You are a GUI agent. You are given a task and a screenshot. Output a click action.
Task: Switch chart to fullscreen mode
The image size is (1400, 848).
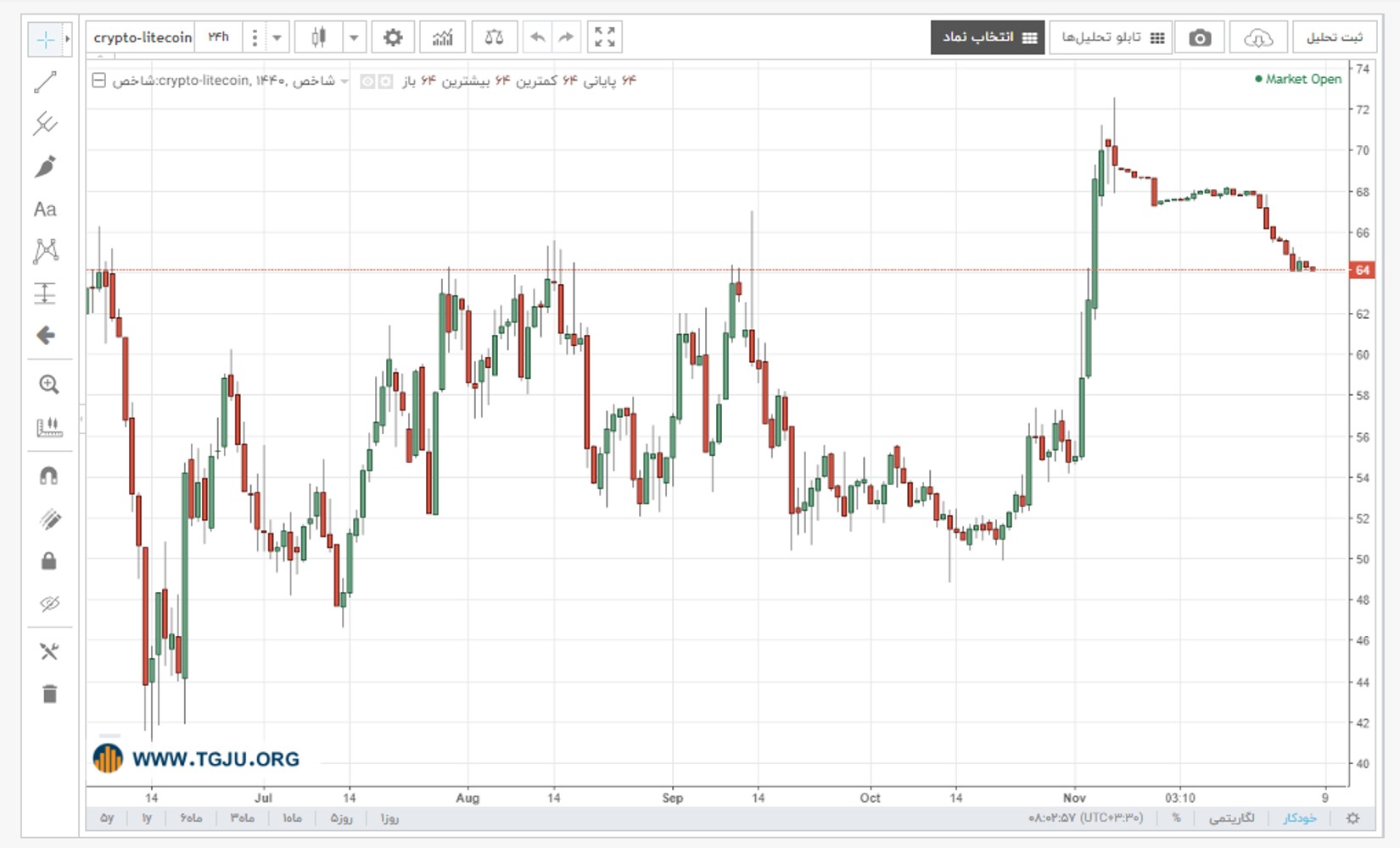pyautogui.click(x=604, y=37)
